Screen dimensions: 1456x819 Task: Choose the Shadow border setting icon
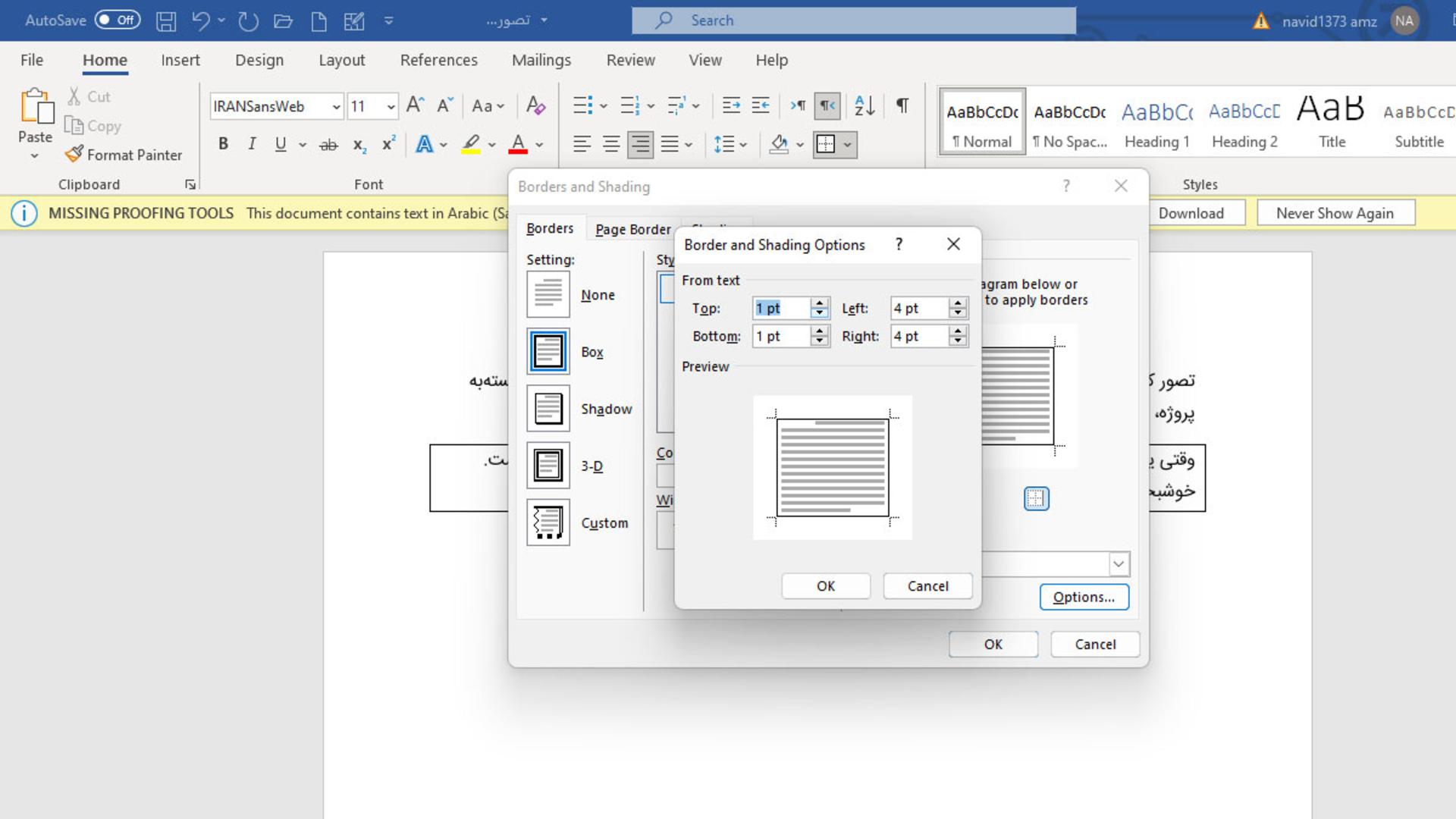[x=548, y=408]
